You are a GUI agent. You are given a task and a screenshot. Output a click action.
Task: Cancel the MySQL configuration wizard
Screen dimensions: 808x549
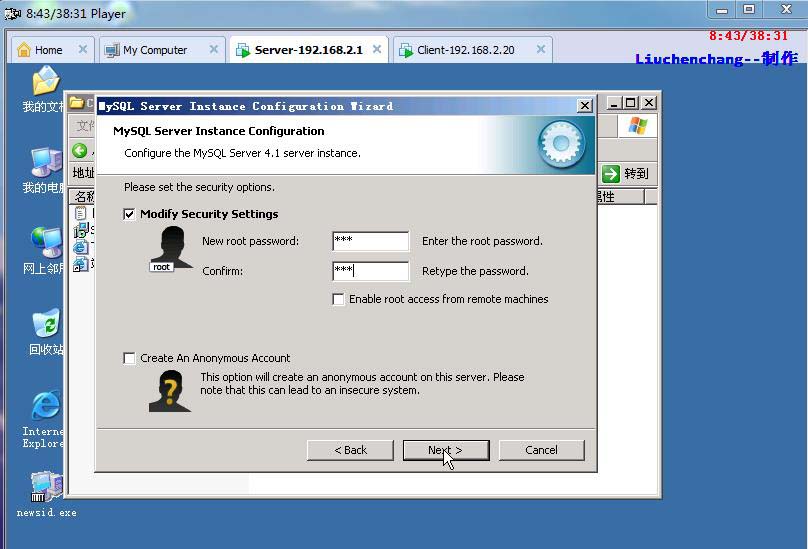tap(542, 450)
